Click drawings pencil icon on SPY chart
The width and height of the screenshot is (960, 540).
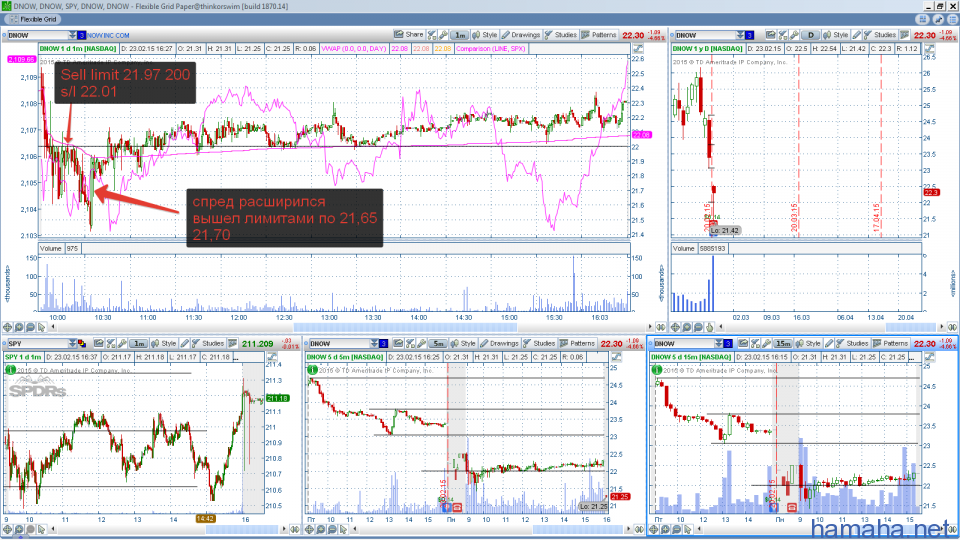tap(184, 343)
